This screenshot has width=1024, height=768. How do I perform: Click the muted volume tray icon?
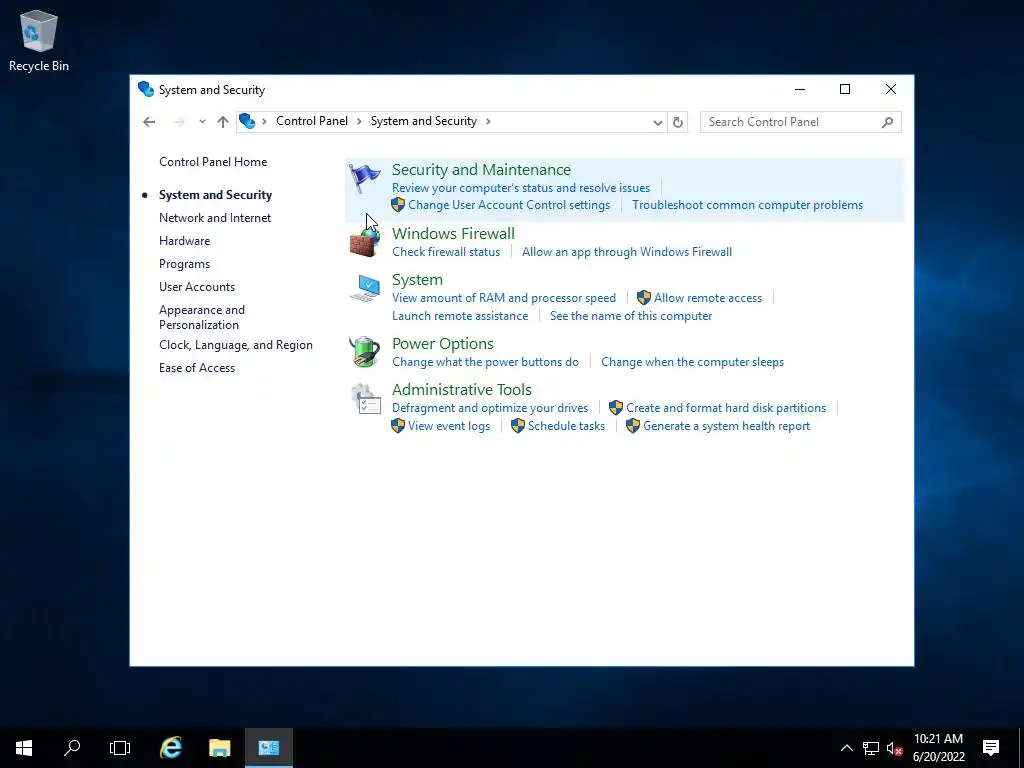[894, 748]
